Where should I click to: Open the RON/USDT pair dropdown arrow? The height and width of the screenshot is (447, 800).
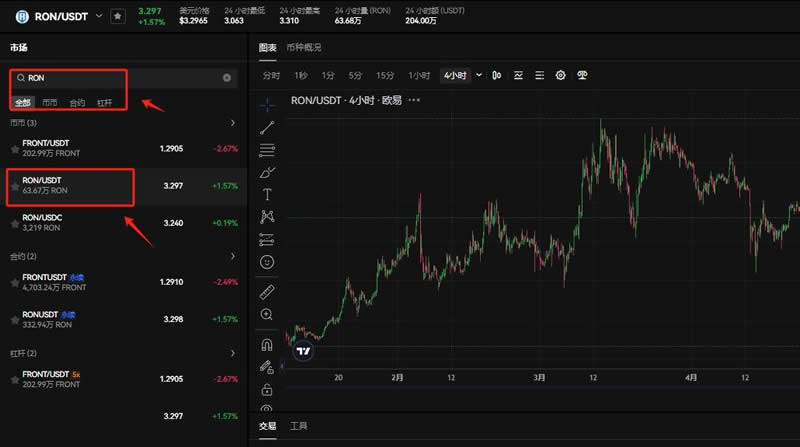coord(98,16)
